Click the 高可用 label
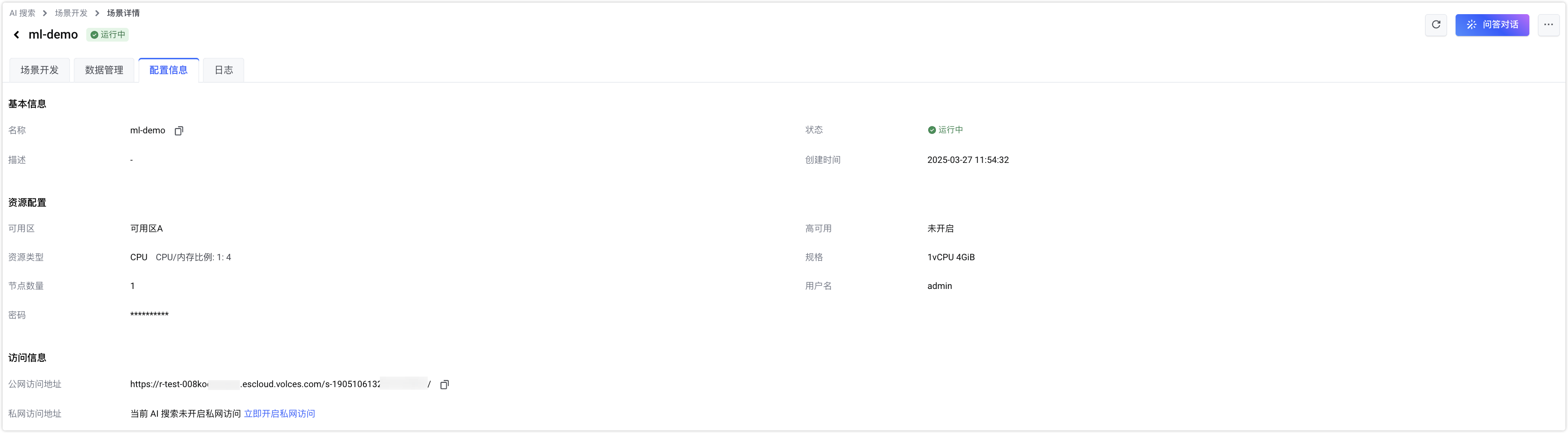This screenshot has height=433, width=1568. coord(819,229)
